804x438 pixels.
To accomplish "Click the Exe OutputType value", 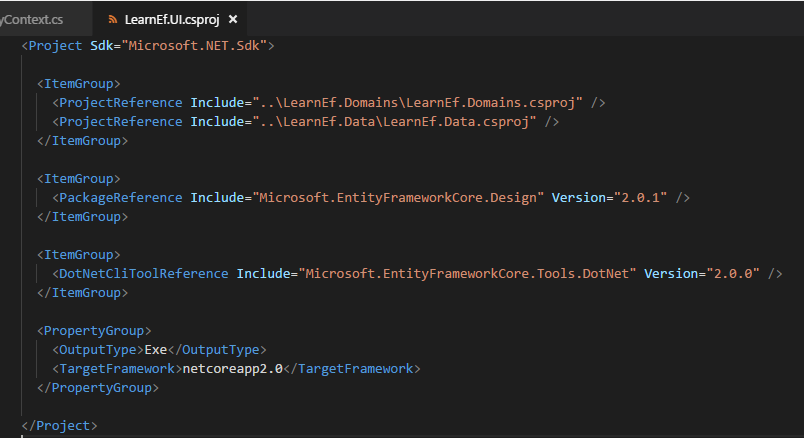I will click(x=155, y=350).
